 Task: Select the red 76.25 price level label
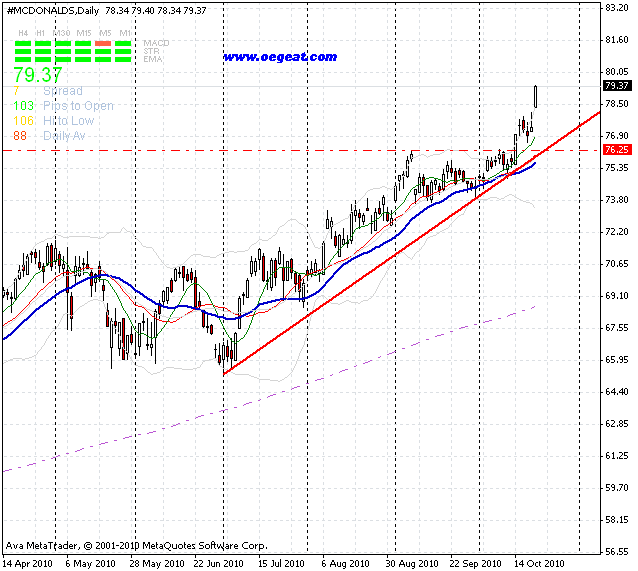tap(617, 150)
